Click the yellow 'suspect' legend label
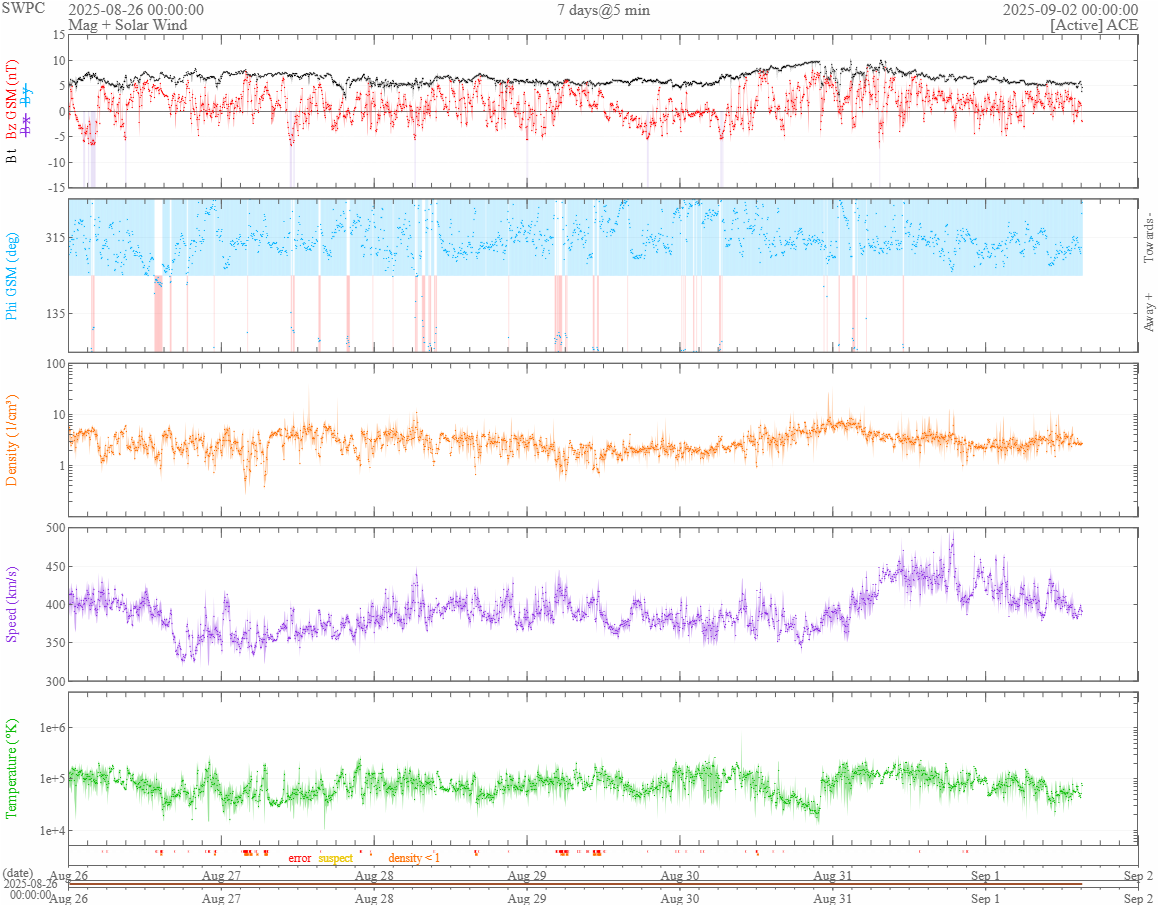This screenshot has height=905, width=1158. click(335, 858)
